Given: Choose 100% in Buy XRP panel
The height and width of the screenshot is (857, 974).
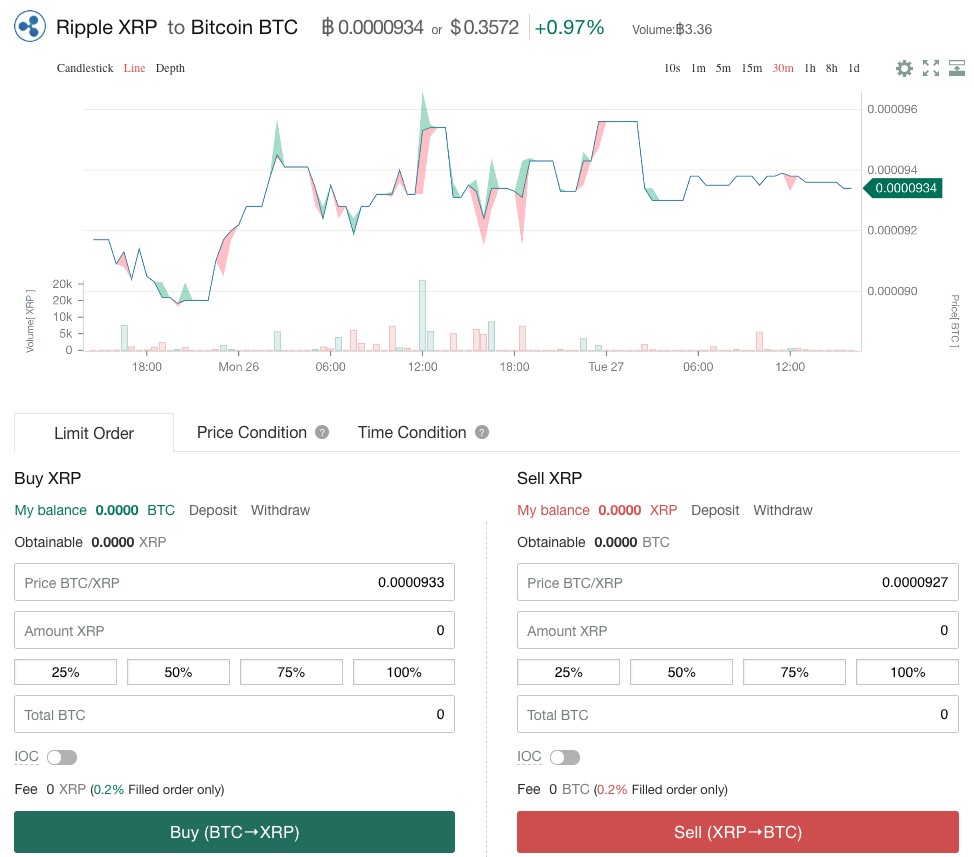Looking at the screenshot, I should tap(404, 672).
